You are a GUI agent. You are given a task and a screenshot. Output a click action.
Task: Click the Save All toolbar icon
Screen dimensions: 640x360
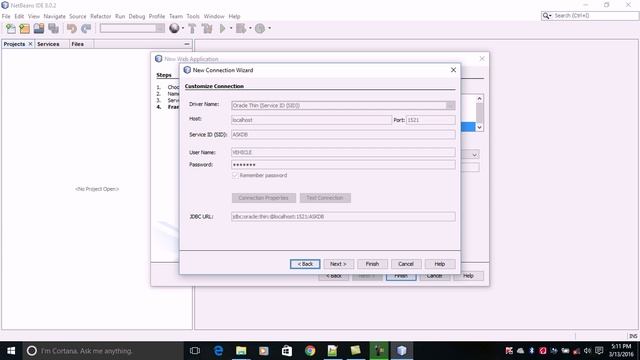(53, 29)
